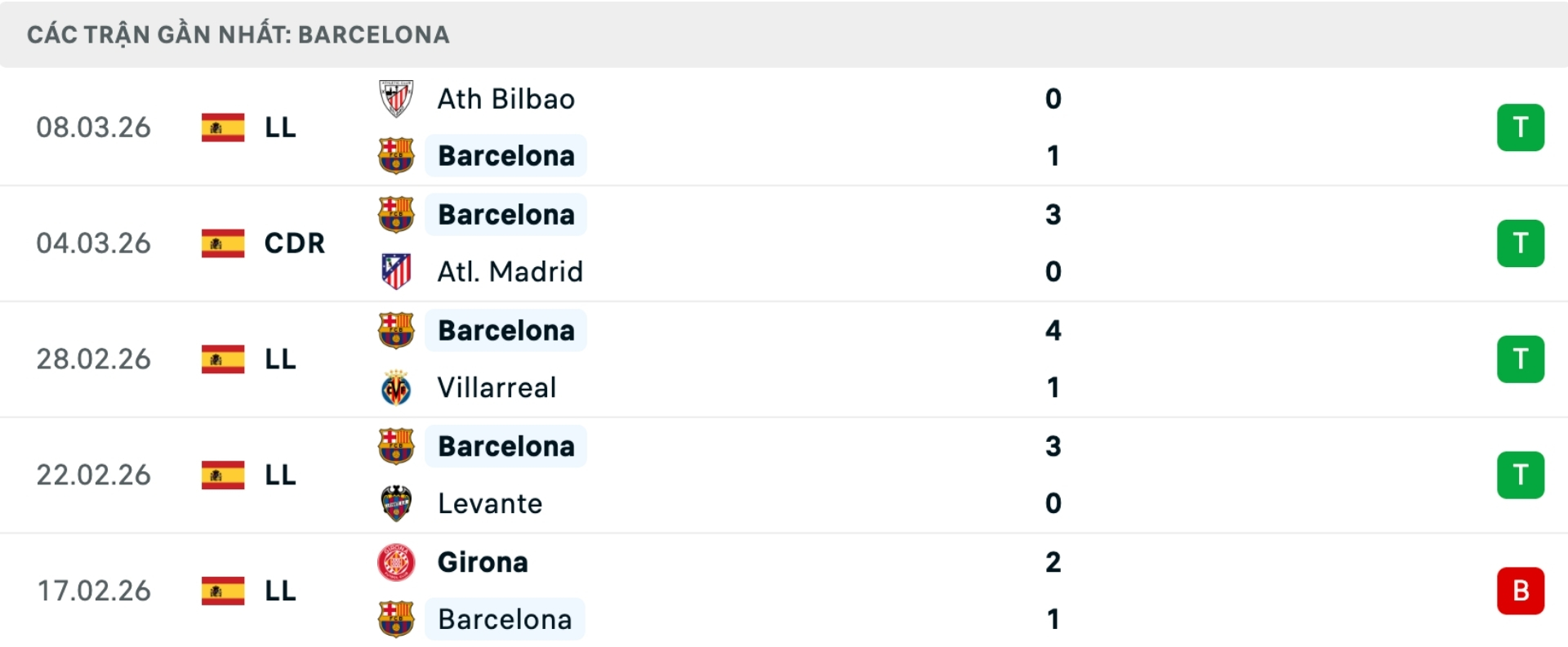The image size is (1568, 647).
Task: Select the Villarreal club crest
Action: (x=397, y=387)
